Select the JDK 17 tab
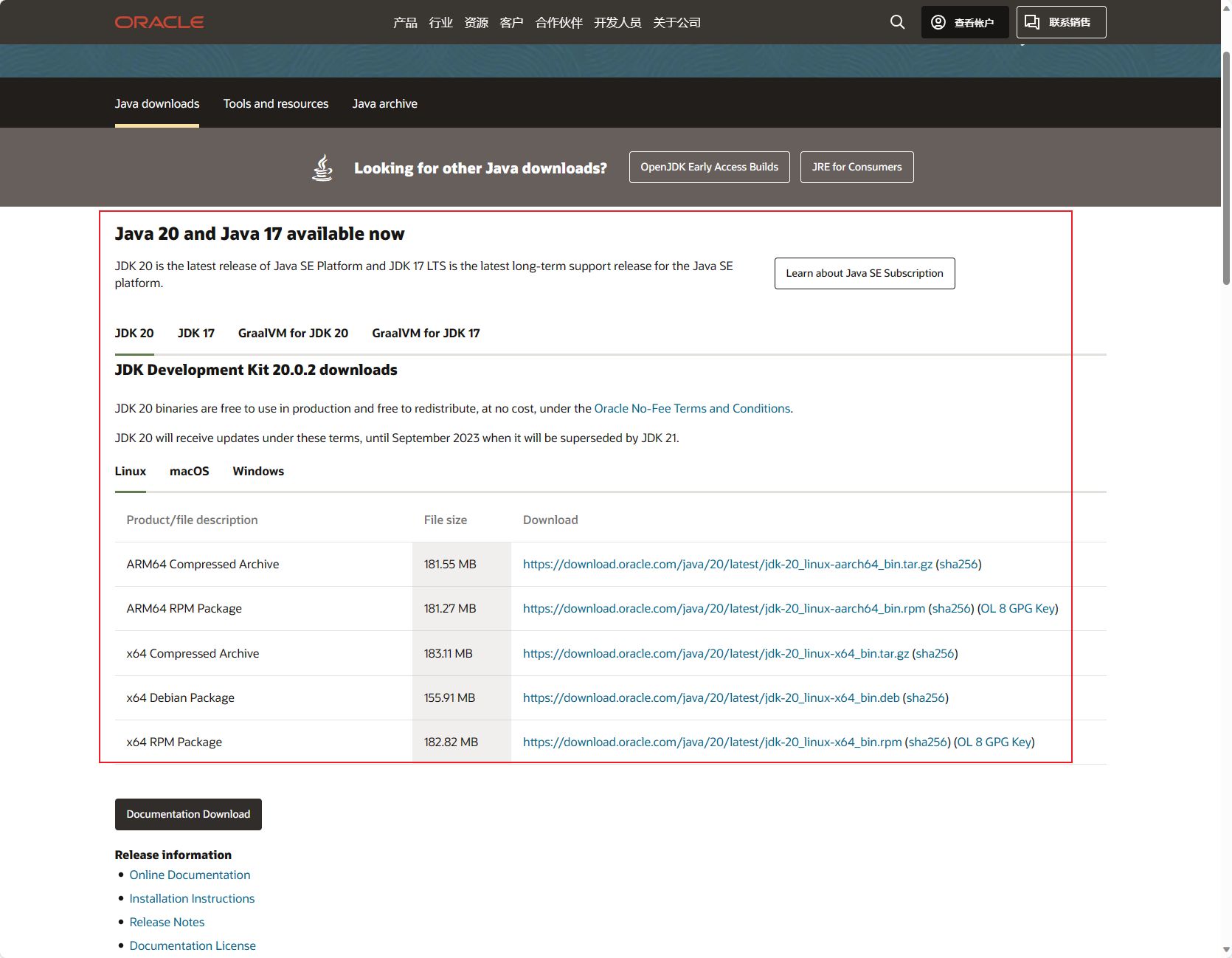 [x=196, y=334]
